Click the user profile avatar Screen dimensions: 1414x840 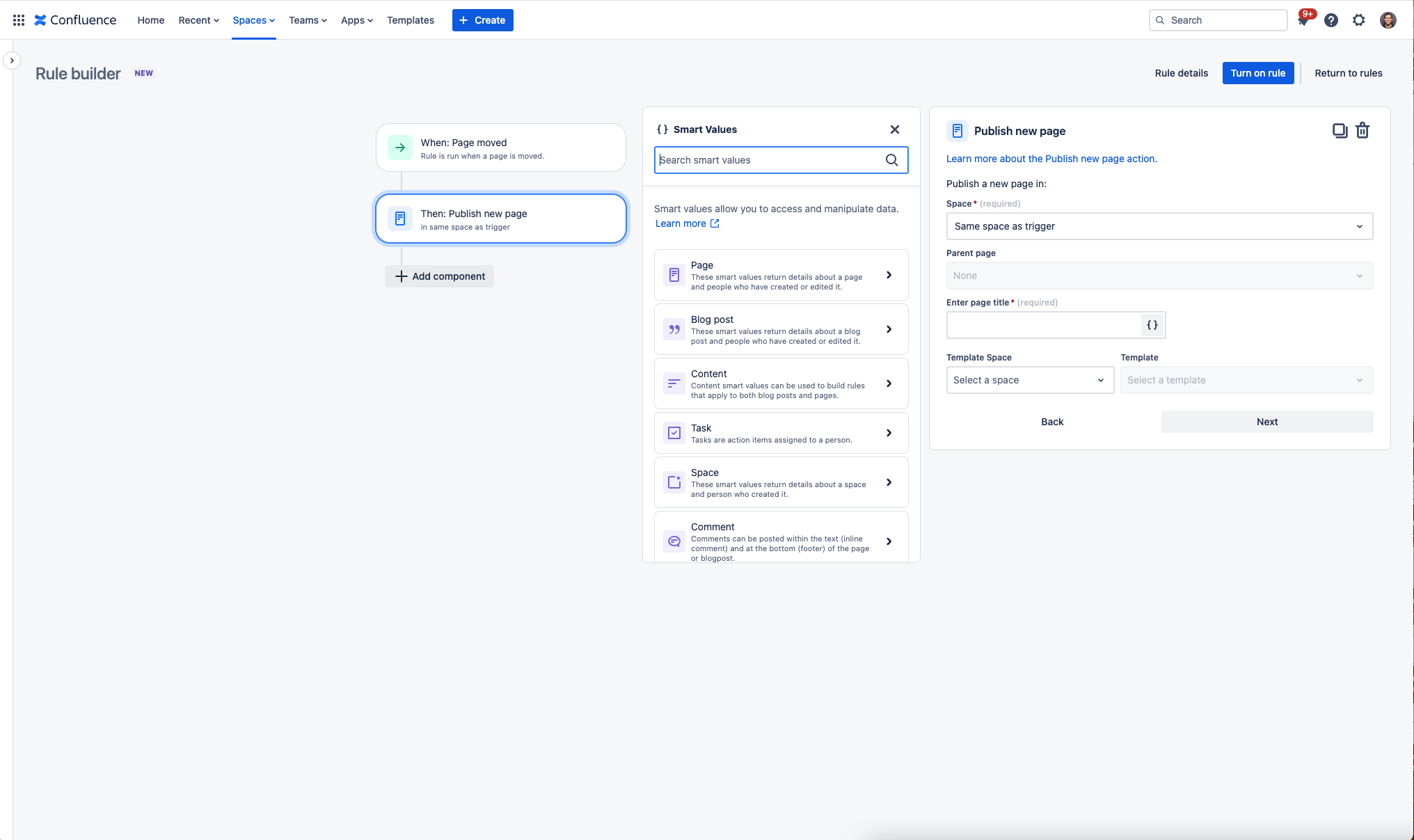click(x=1388, y=20)
